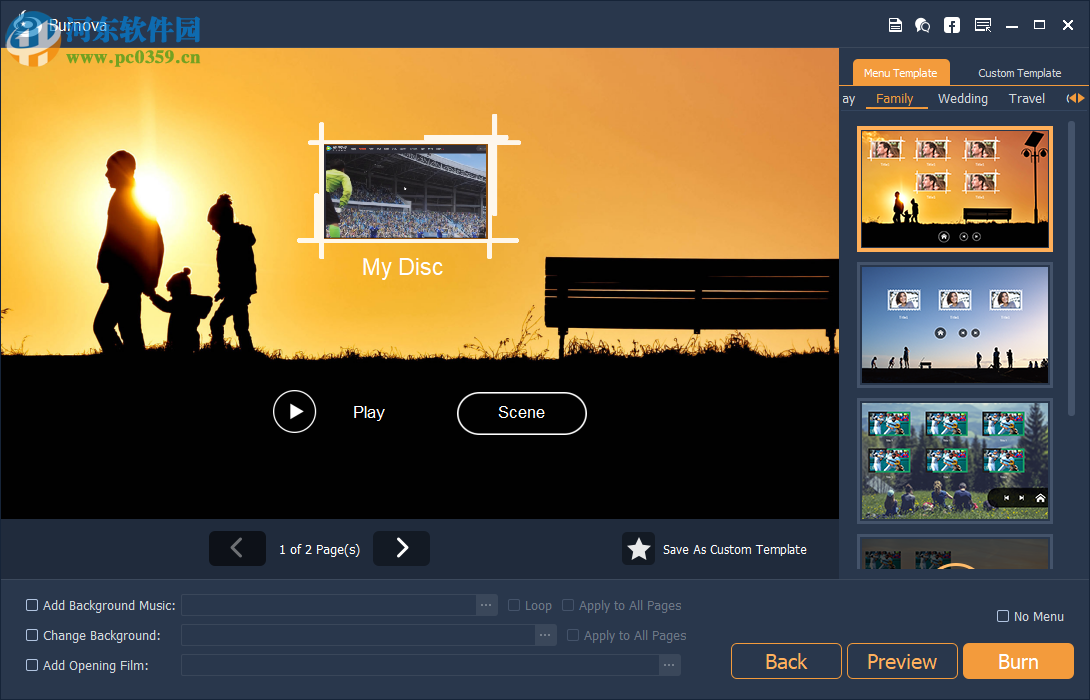
Task: Click the change background path field
Action: (358, 635)
